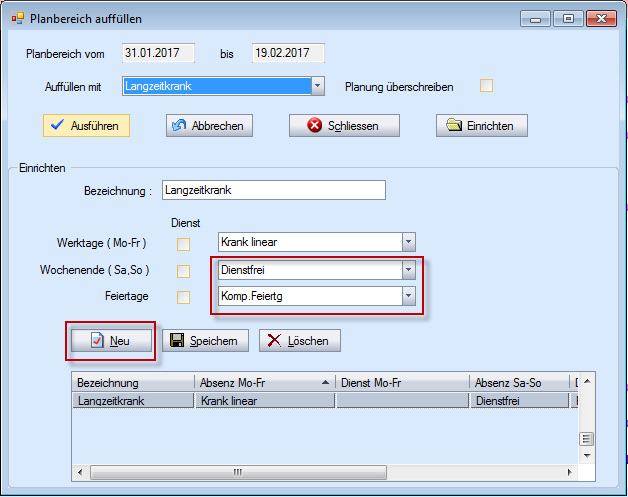
Task: Toggle the Wochenende (Sa,So) Dienst checkbox
Action: click(183, 271)
